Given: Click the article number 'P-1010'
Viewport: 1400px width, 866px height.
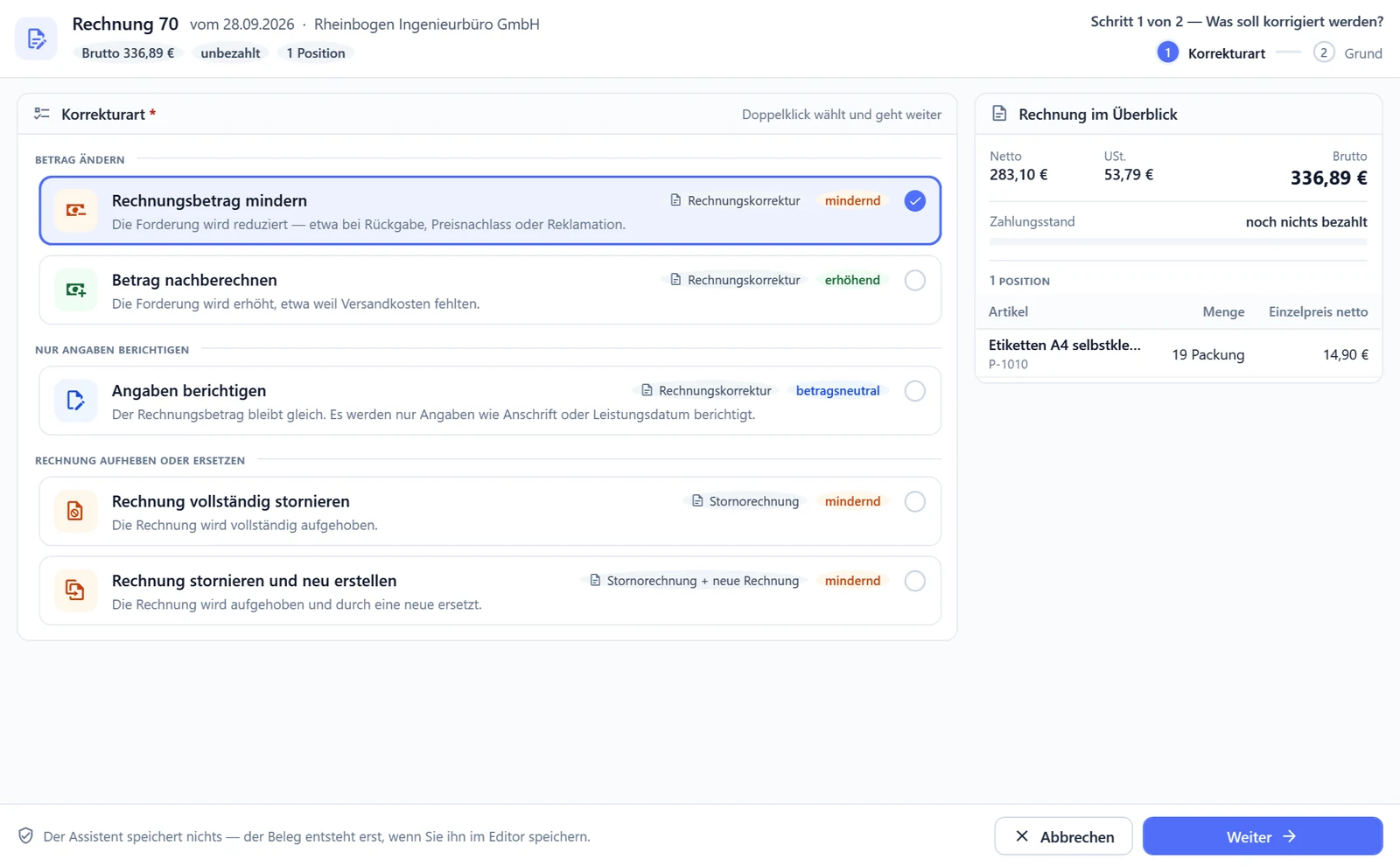Looking at the screenshot, I should [x=1008, y=365].
